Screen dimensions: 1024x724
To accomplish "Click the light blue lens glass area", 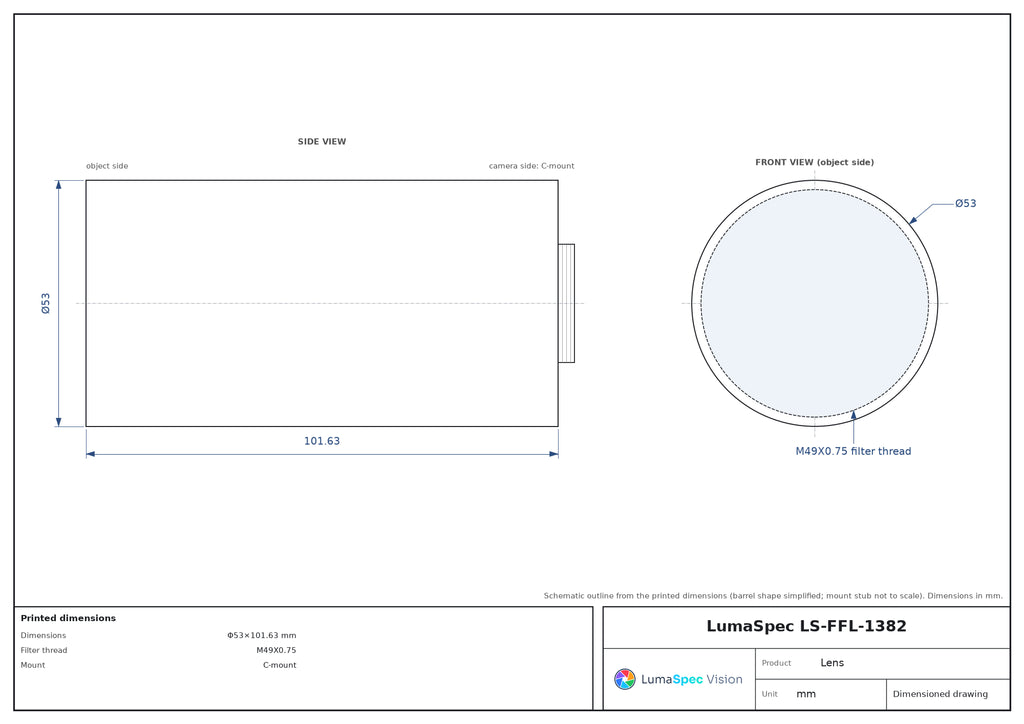I will [814, 303].
